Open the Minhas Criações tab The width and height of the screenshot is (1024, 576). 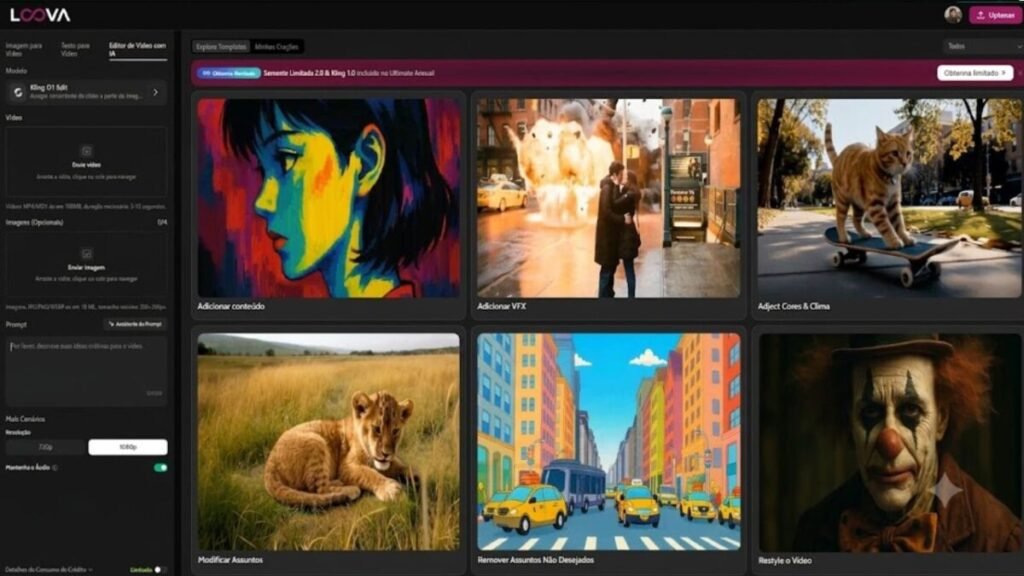[x=276, y=46]
